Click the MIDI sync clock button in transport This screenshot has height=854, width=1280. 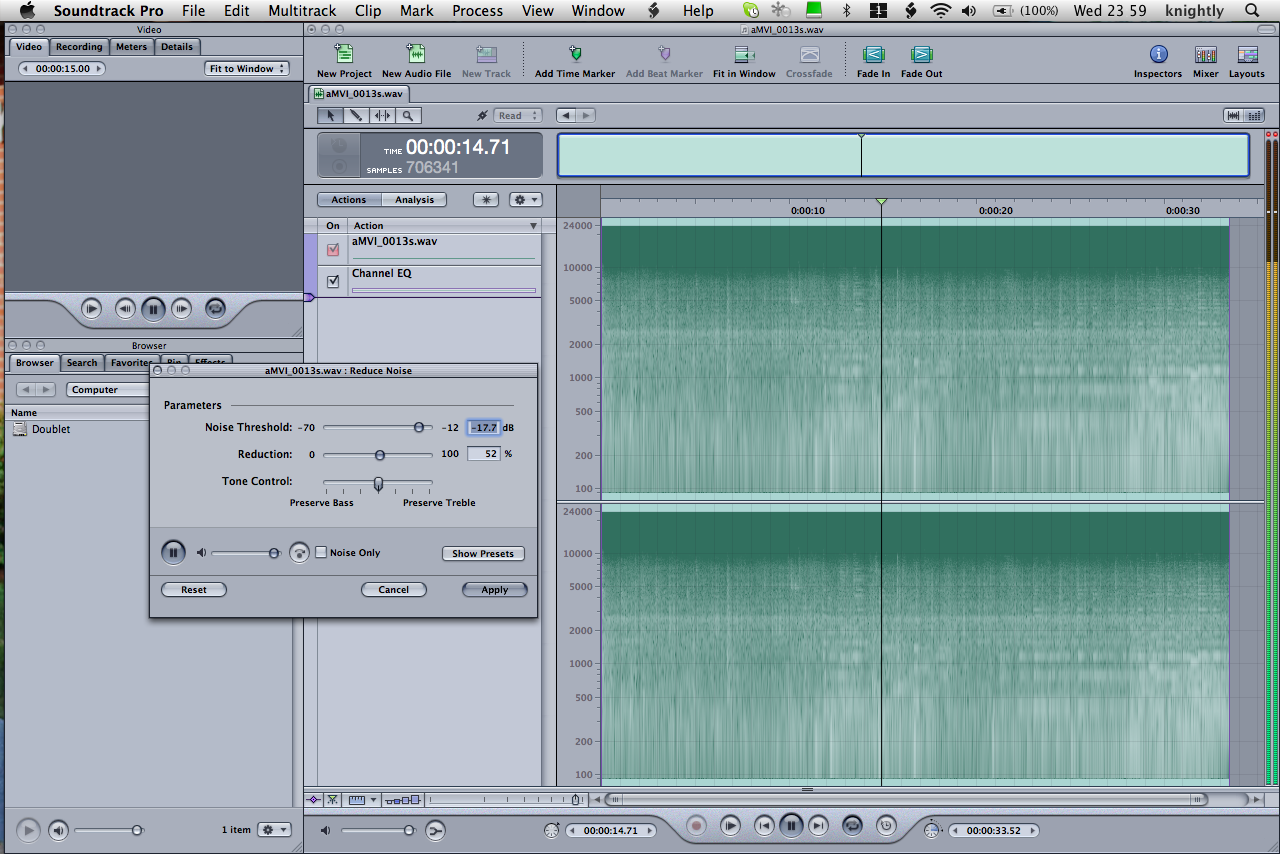tap(885, 826)
